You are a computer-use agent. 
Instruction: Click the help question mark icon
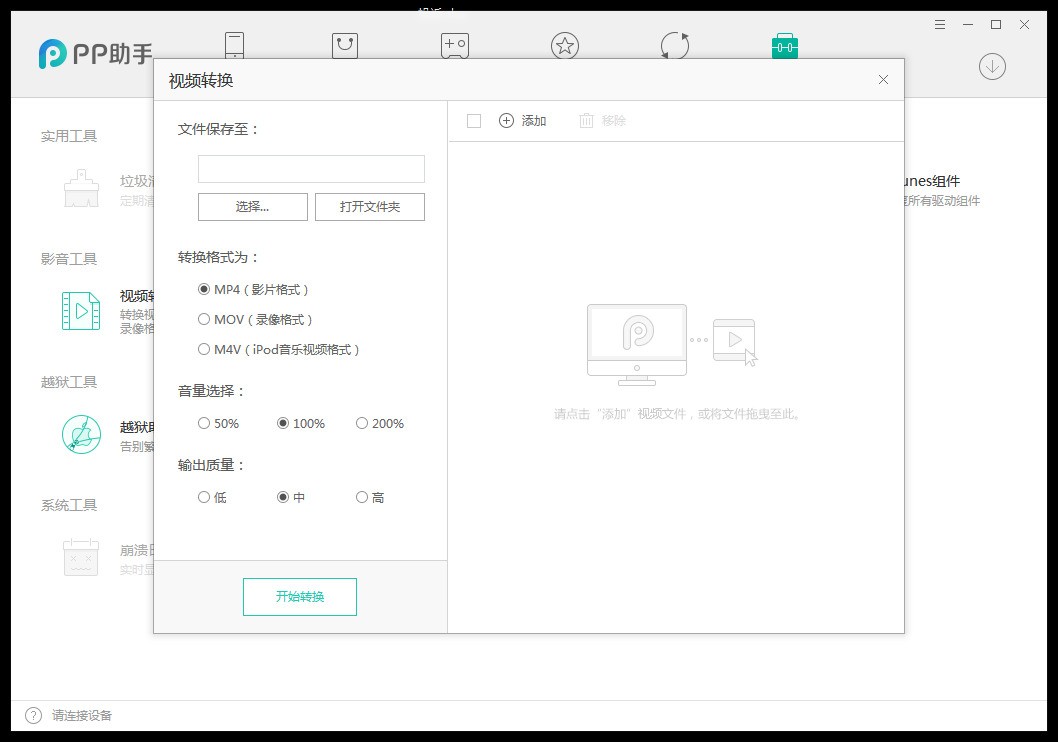33,715
